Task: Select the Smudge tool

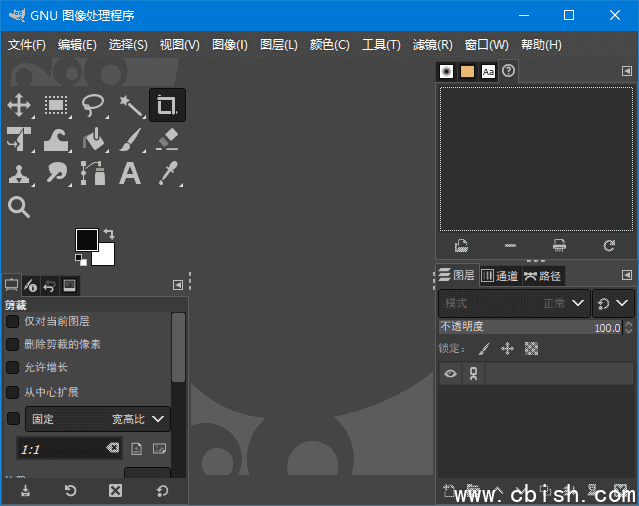Action: pyautogui.click(x=56, y=174)
